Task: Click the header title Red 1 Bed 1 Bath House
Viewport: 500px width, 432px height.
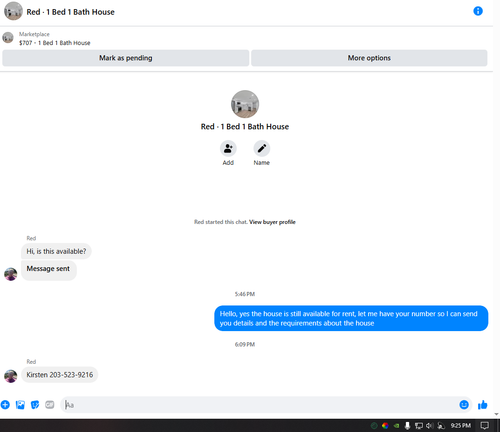Action: [x=71, y=12]
